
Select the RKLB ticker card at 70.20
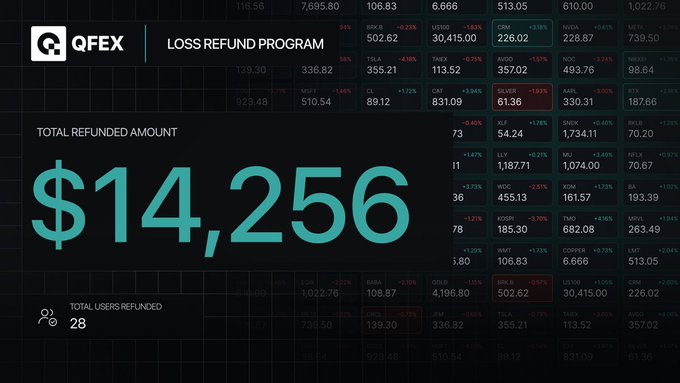point(651,129)
